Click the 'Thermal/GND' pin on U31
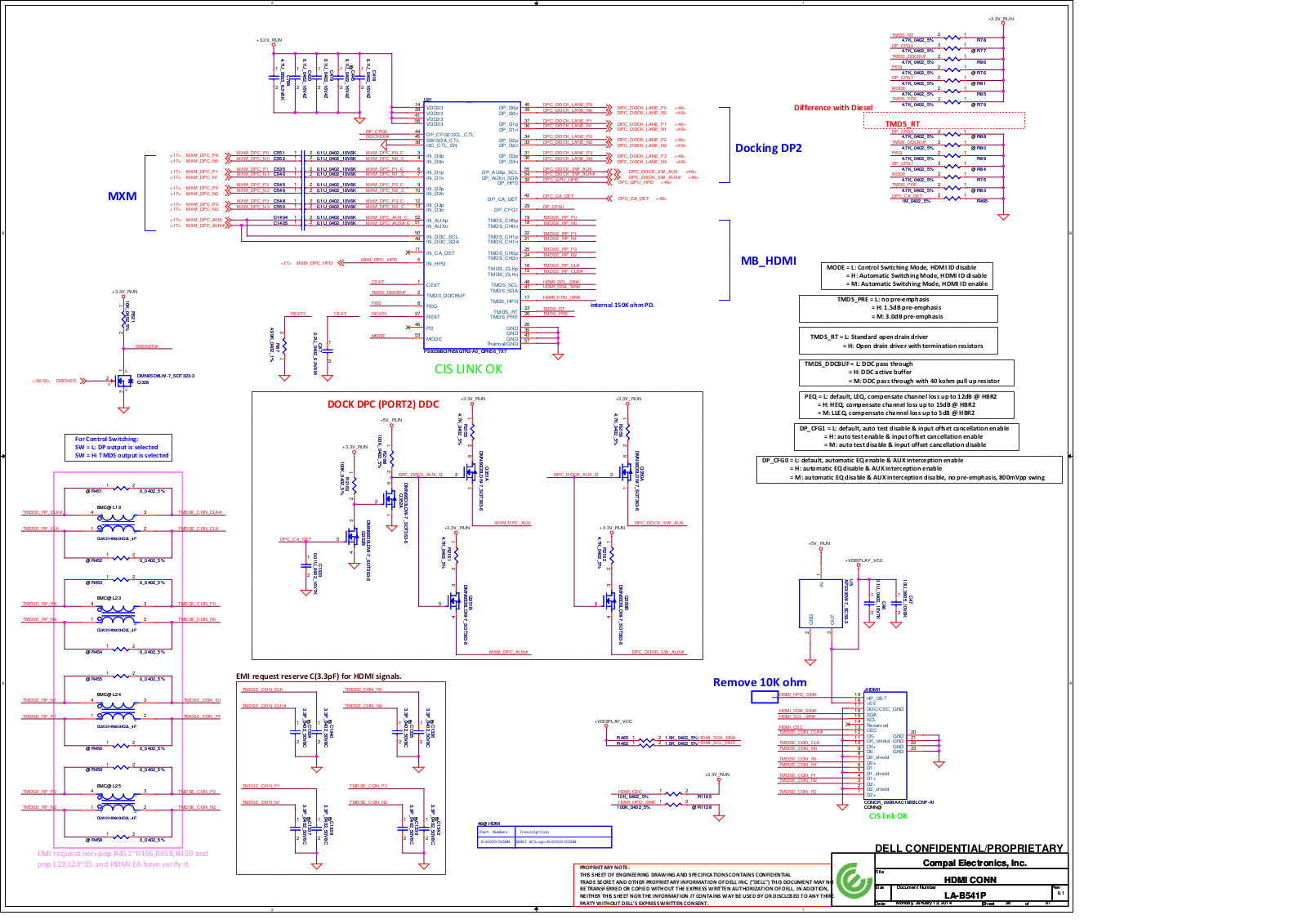 tap(502, 344)
